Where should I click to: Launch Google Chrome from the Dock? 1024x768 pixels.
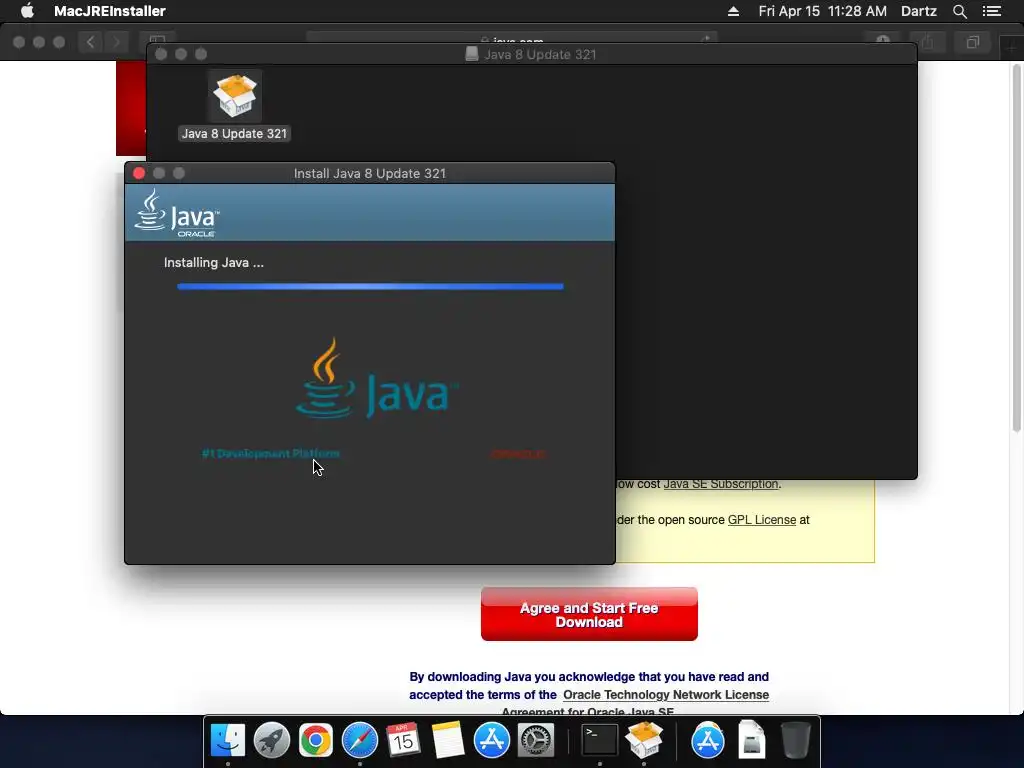click(315, 741)
